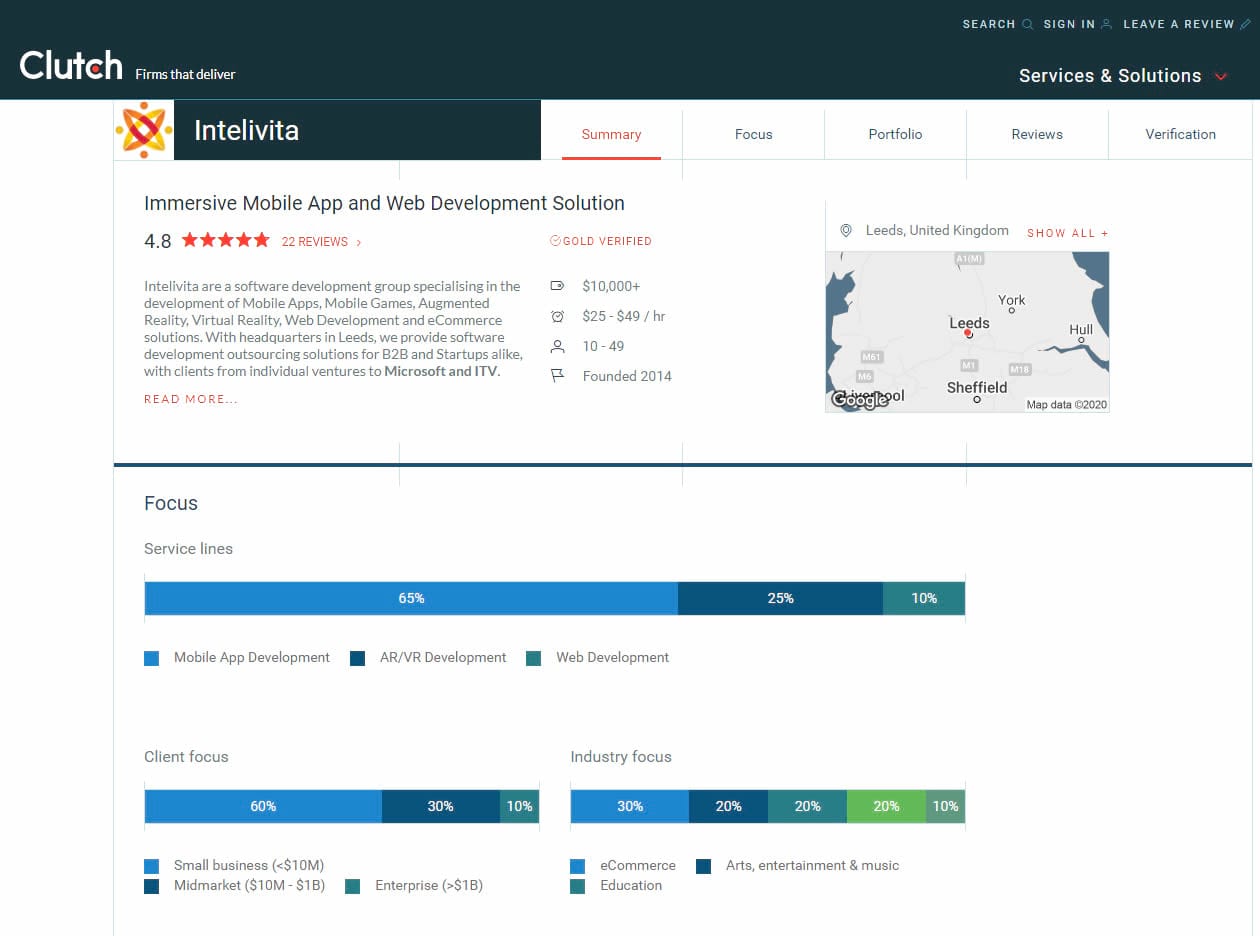Click the Sign In link
This screenshot has height=936, width=1260.
1069,24
